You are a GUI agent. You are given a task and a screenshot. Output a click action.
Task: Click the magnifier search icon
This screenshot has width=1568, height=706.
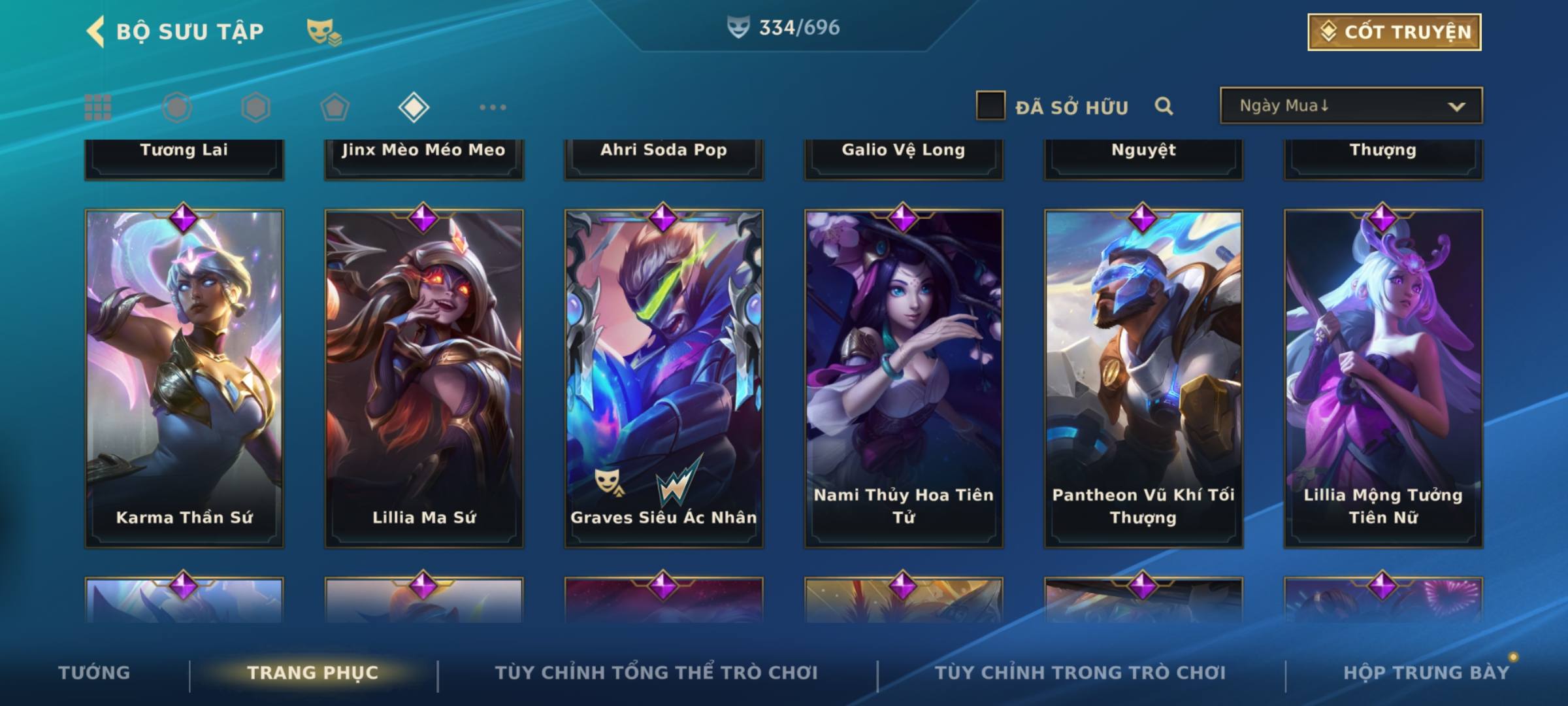[1164, 106]
